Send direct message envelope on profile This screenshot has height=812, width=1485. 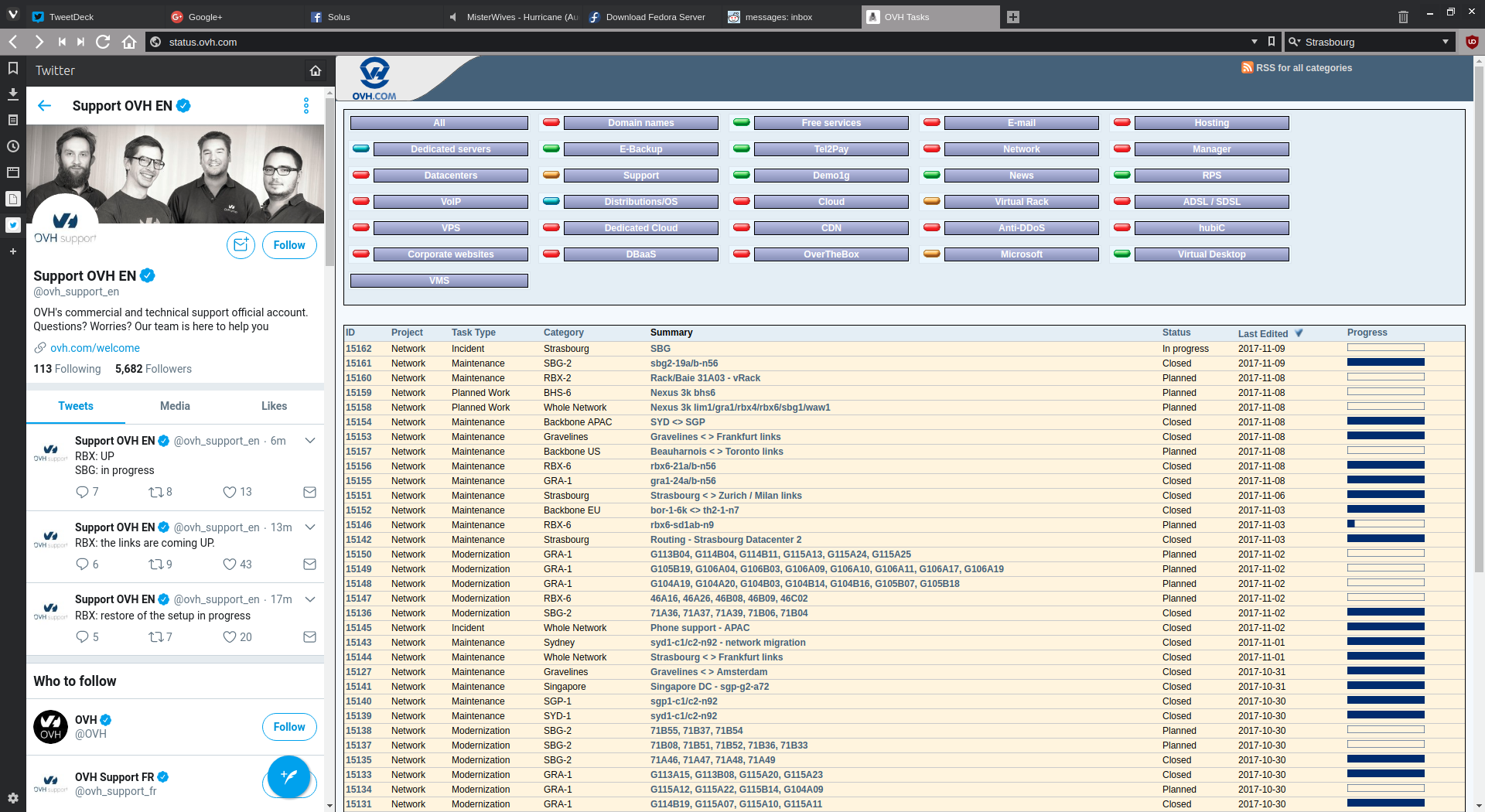(x=241, y=245)
